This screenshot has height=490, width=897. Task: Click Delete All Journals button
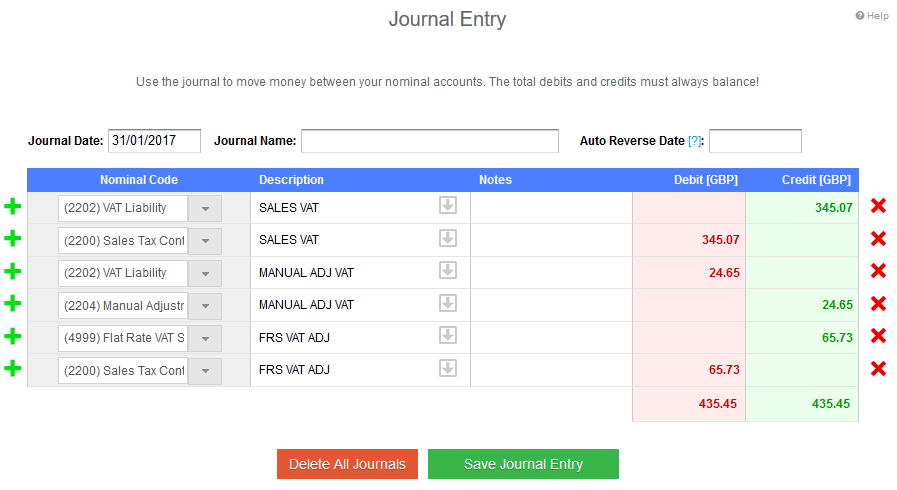[347, 464]
